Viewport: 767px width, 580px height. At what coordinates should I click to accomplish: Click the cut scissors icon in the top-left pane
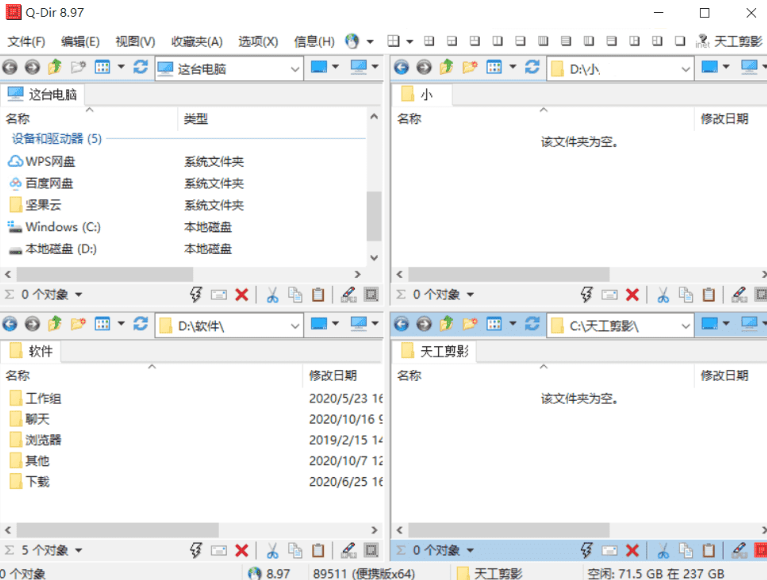pyautogui.click(x=272, y=294)
